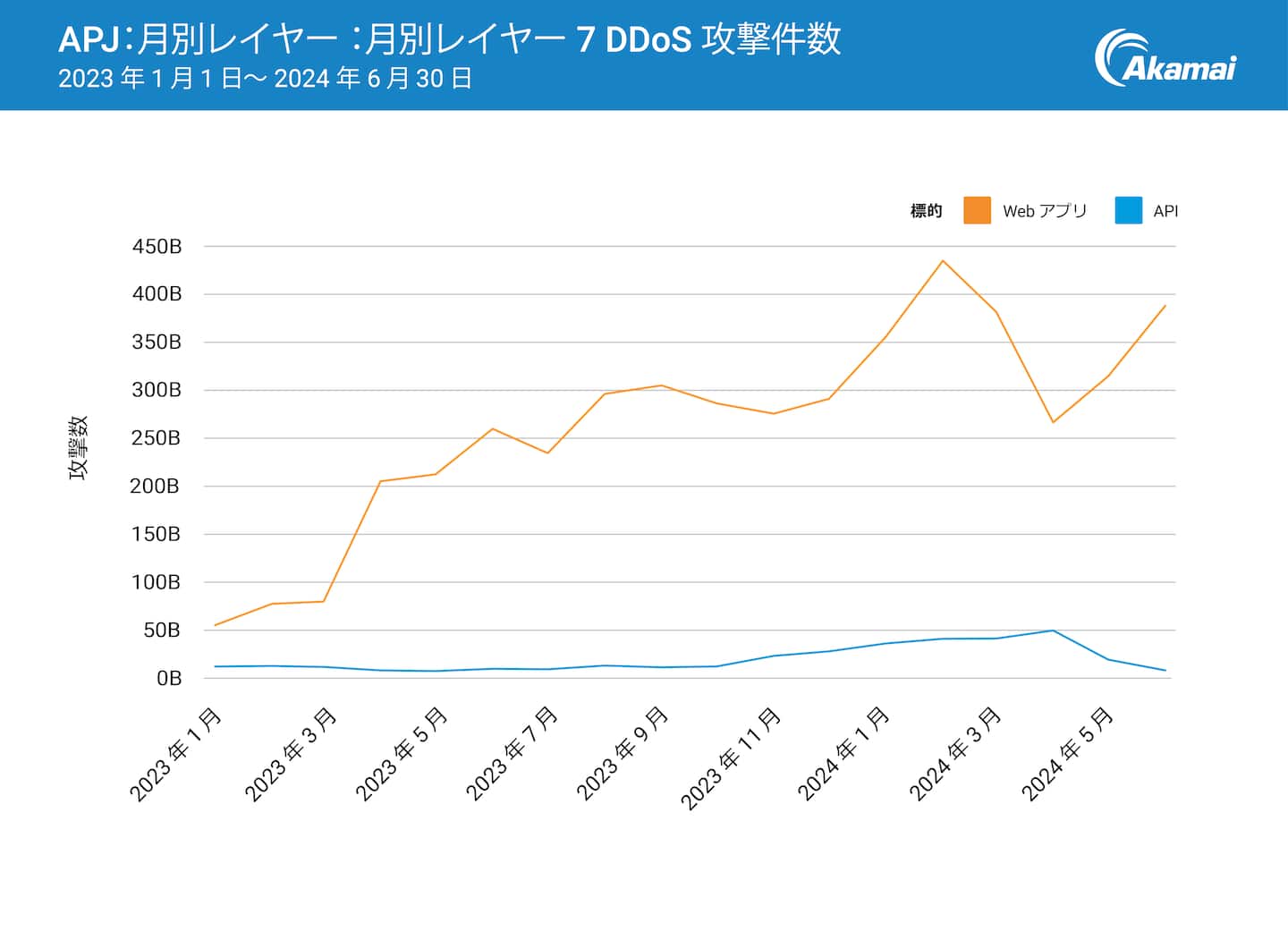Click the blue API legend swatch

coord(1128,210)
